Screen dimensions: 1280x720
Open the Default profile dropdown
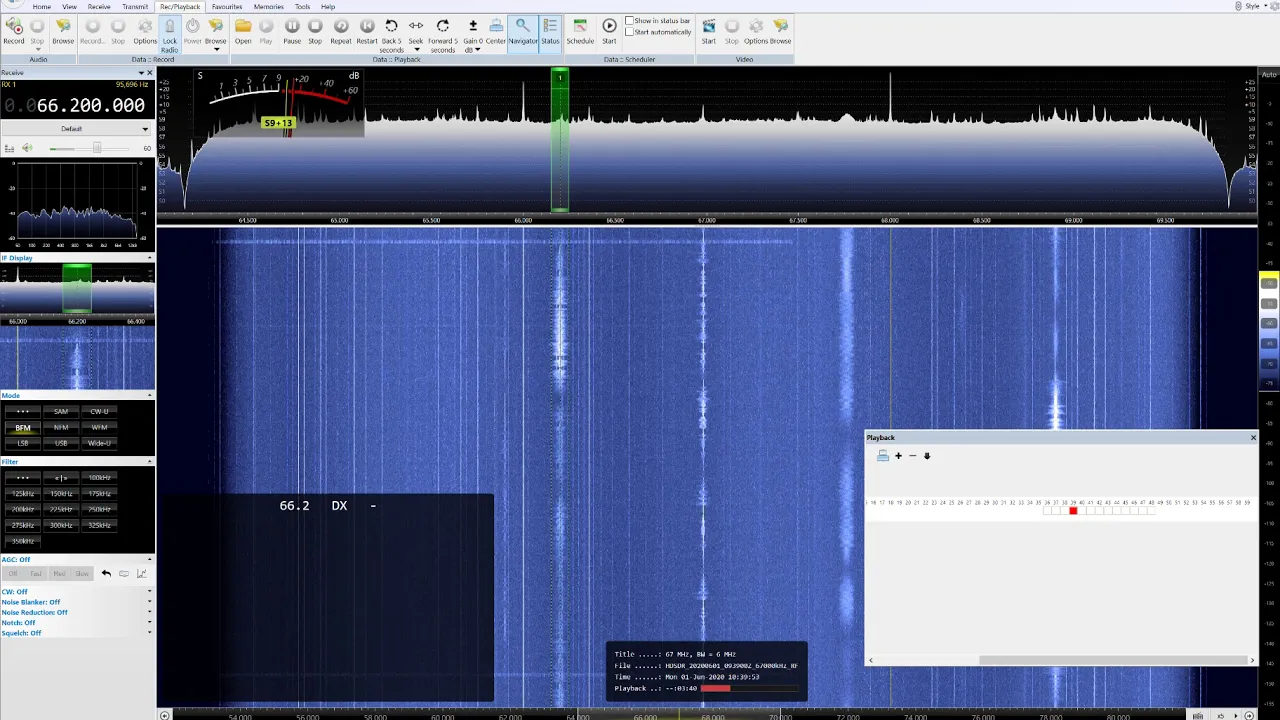click(x=77, y=129)
